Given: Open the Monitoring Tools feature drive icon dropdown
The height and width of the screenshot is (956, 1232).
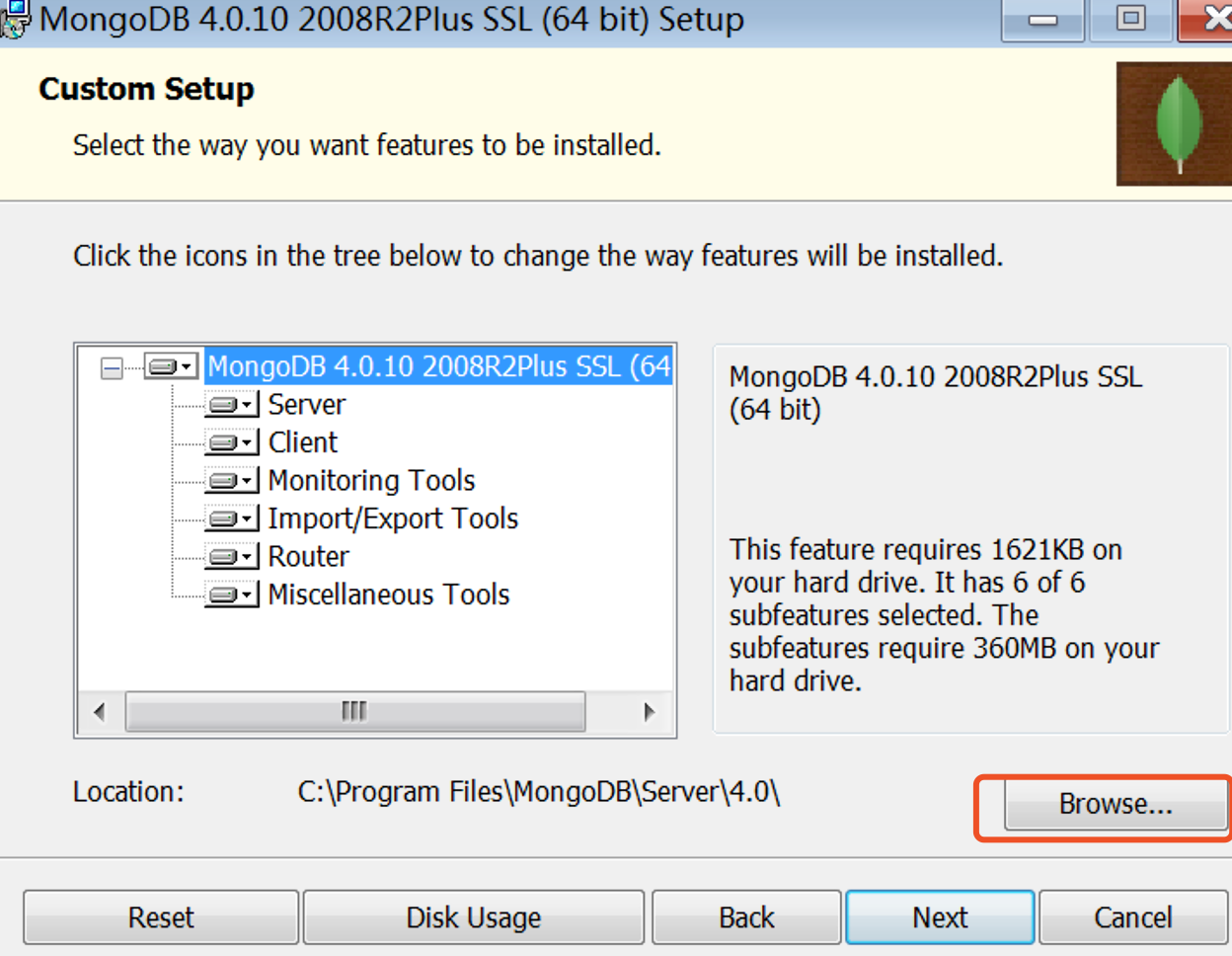Looking at the screenshot, I should (x=232, y=480).
